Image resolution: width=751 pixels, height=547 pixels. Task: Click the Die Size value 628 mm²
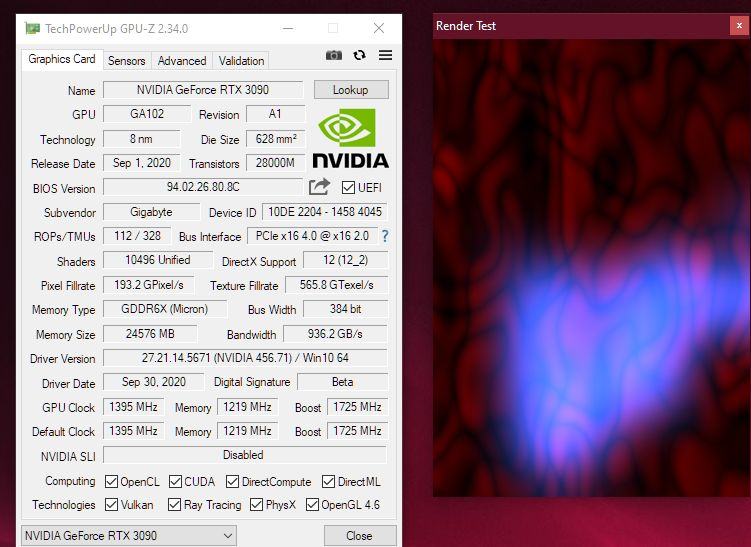(275, 139)
